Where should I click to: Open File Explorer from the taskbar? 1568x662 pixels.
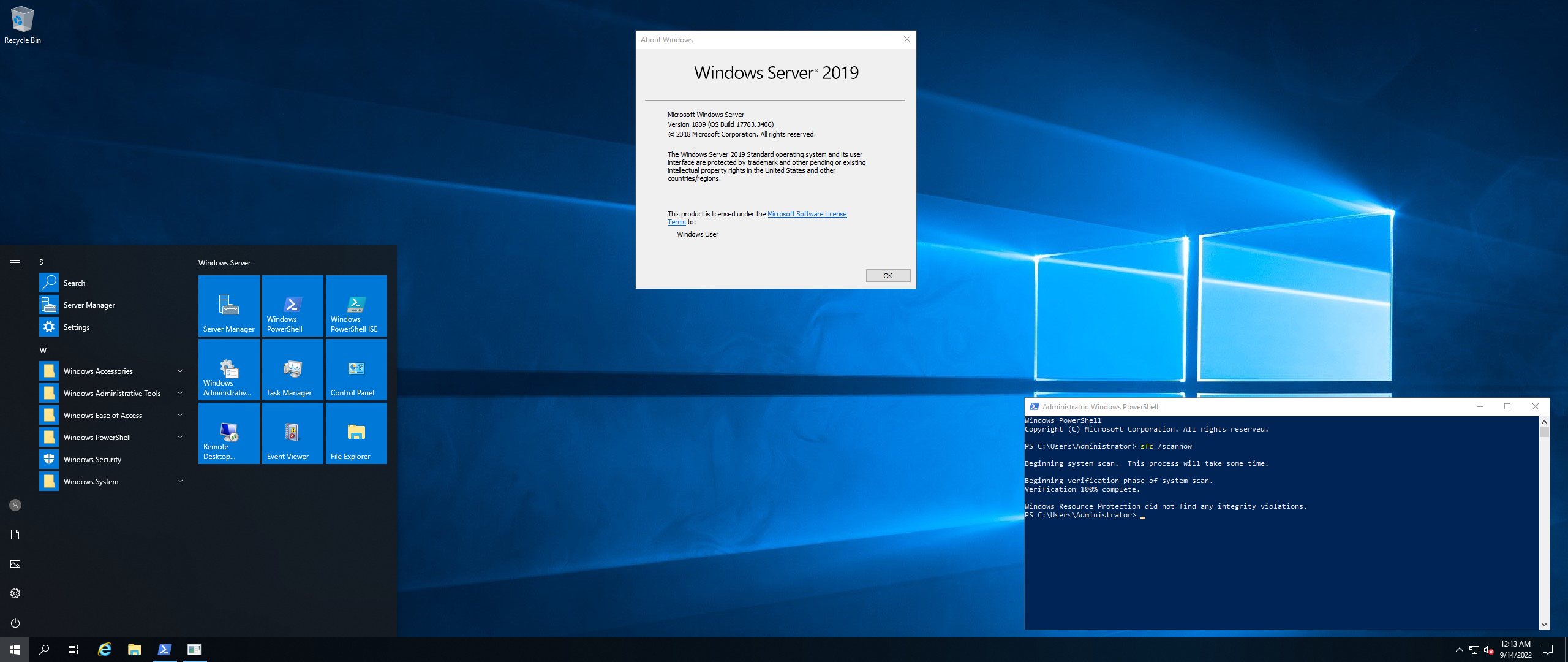tap(135, 650)
